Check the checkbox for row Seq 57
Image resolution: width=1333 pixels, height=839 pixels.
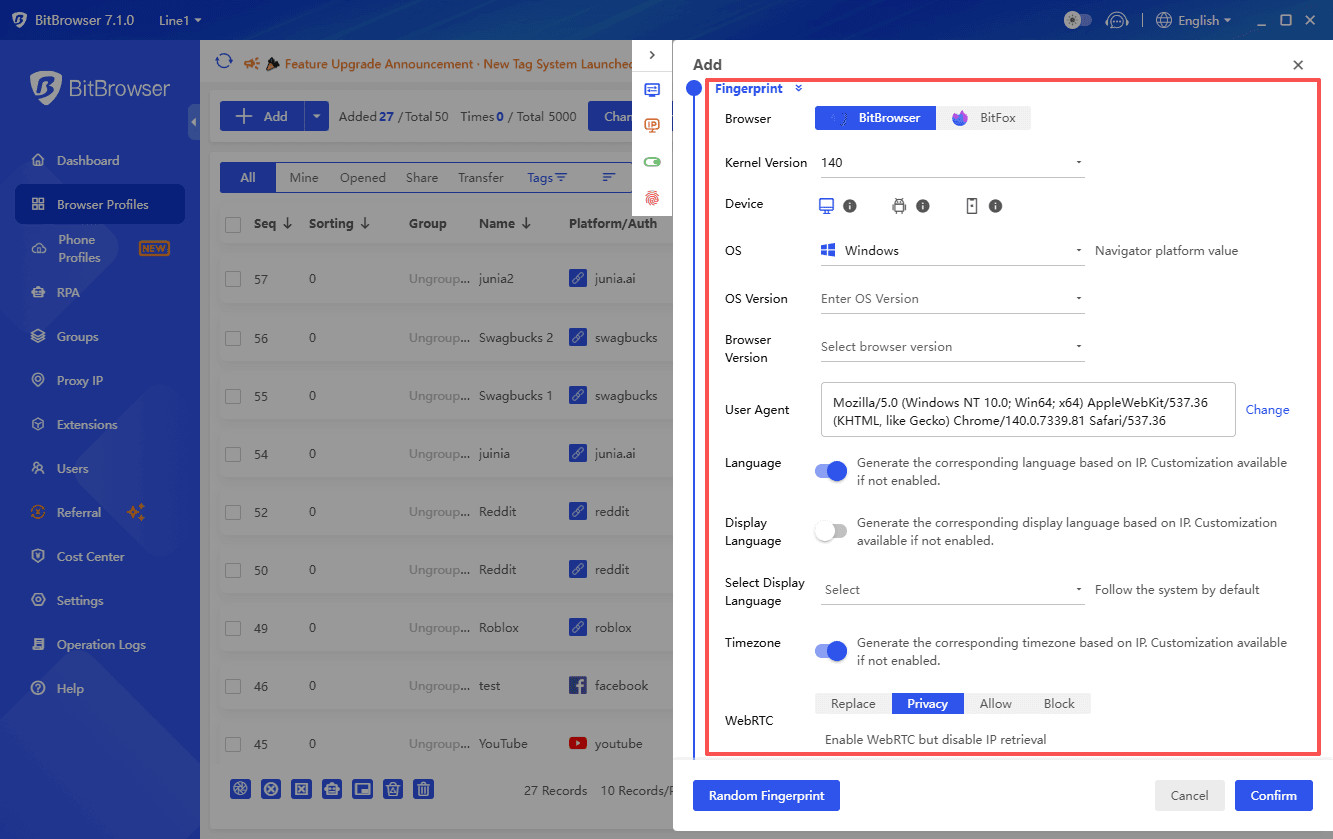click(x=233, y=280)
